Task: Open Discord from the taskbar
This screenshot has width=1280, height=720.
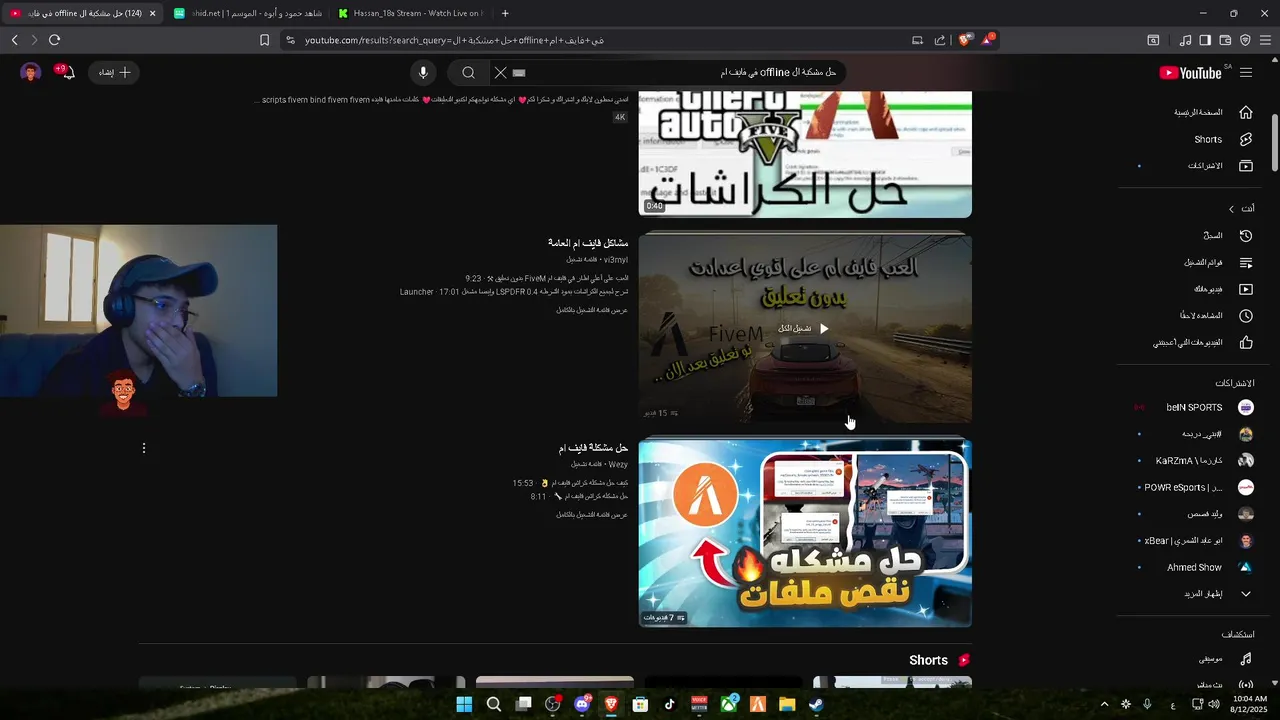Action: point(582,704)
